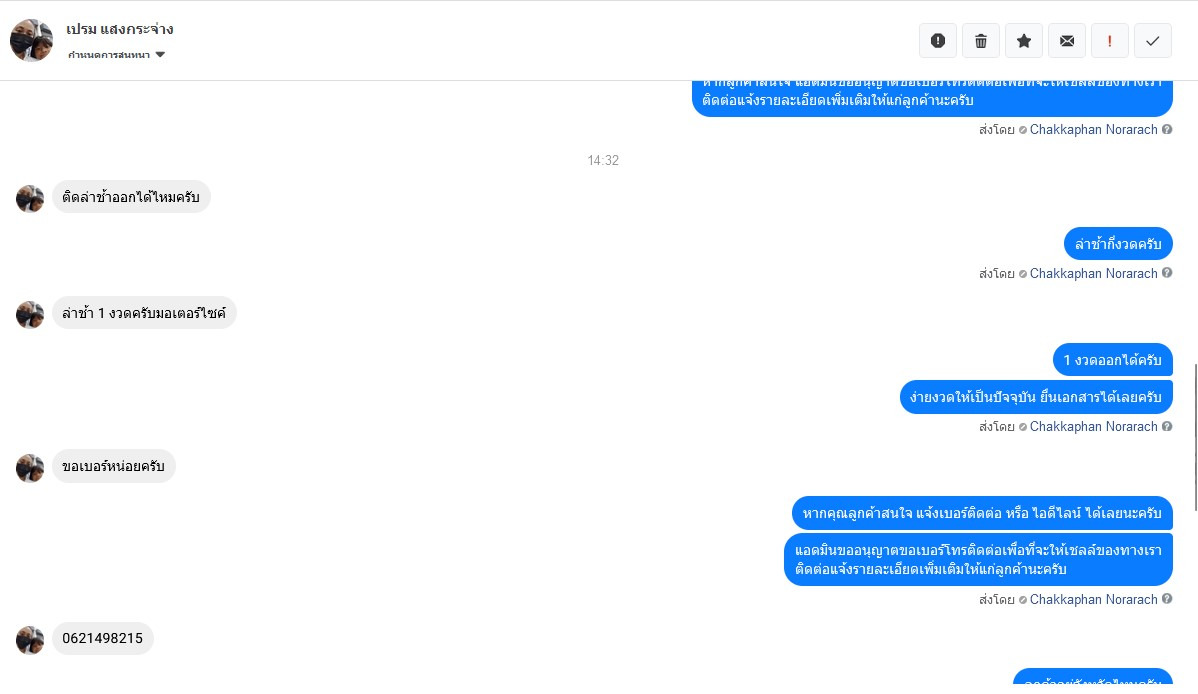
Task: Open Chakkaphan Norarach link above phone number message
Action: coord(1093,600)
